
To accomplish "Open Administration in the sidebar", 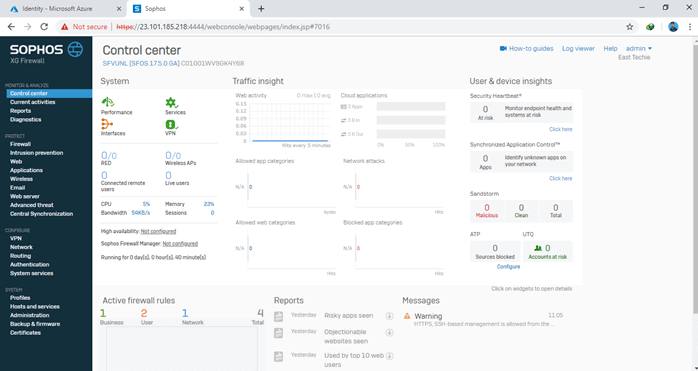I will pos(29,315).
